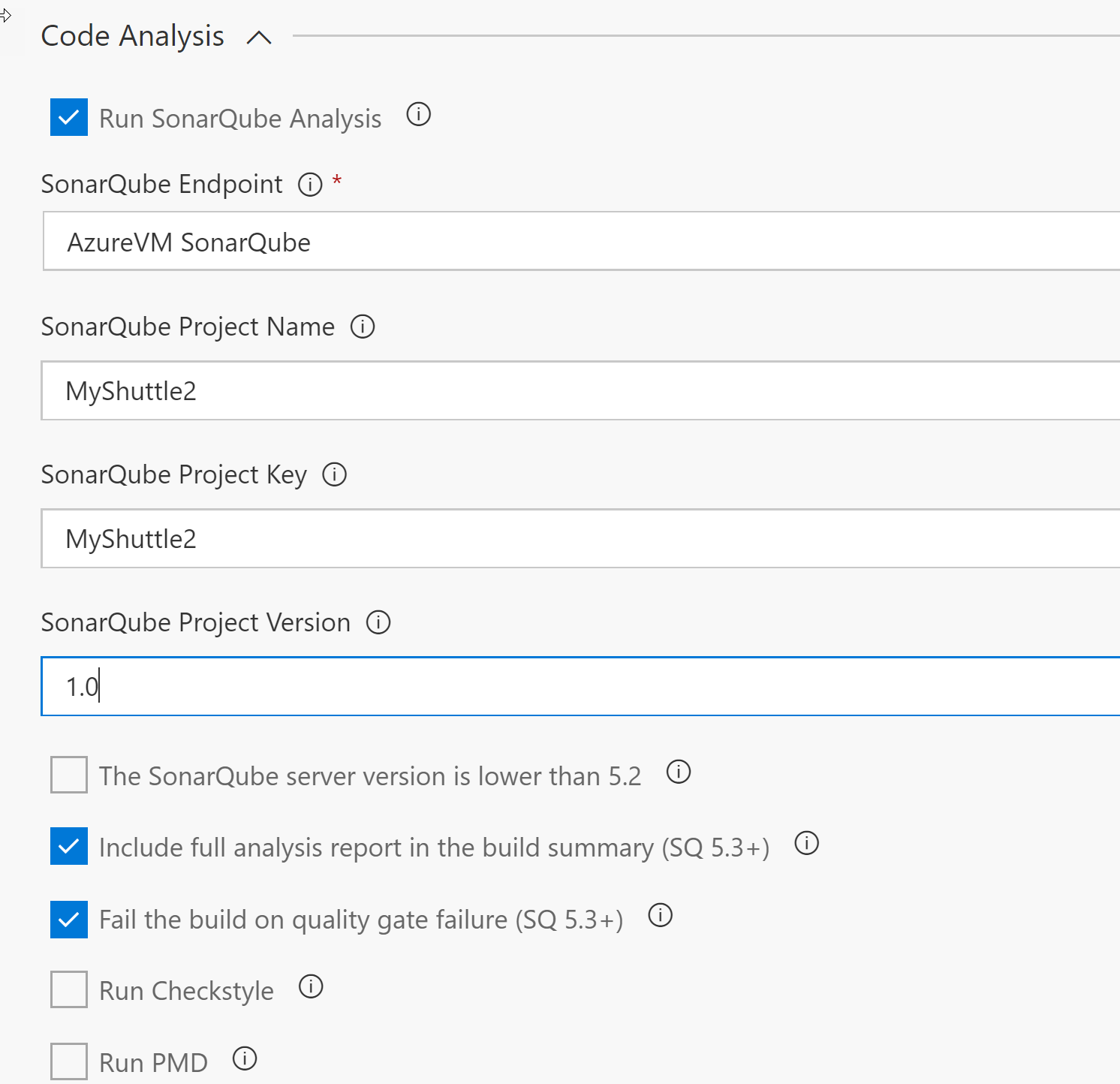
Task: Show info for Run SonarQube Analysis
Action: pyautogui.click(x=418, y=114)
